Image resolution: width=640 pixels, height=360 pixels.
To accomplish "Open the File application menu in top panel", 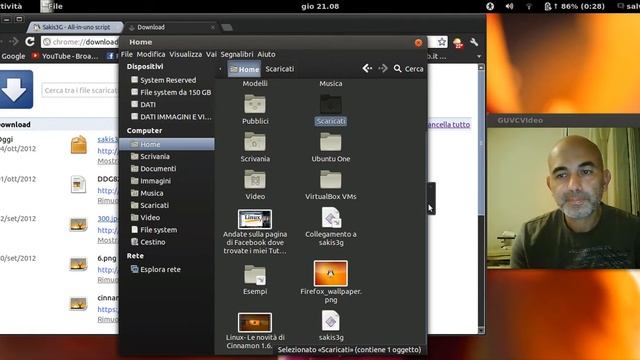I will pyautogui.click(x=52, y=6).
